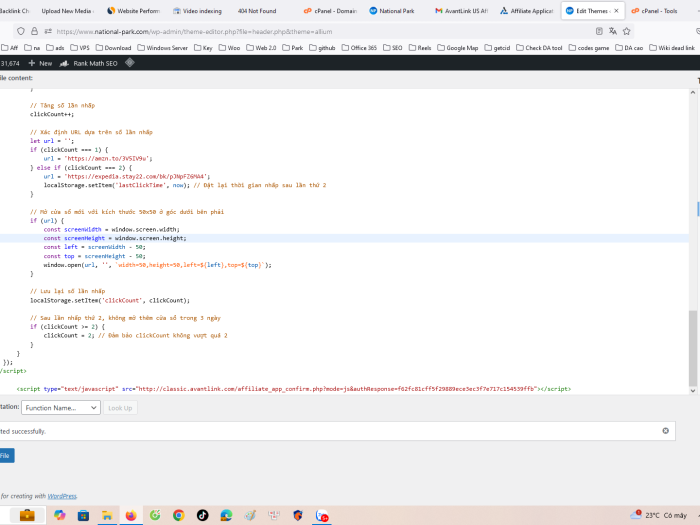Dismiss the file edited successfully notice
The image size is (700, 525).
666,431
